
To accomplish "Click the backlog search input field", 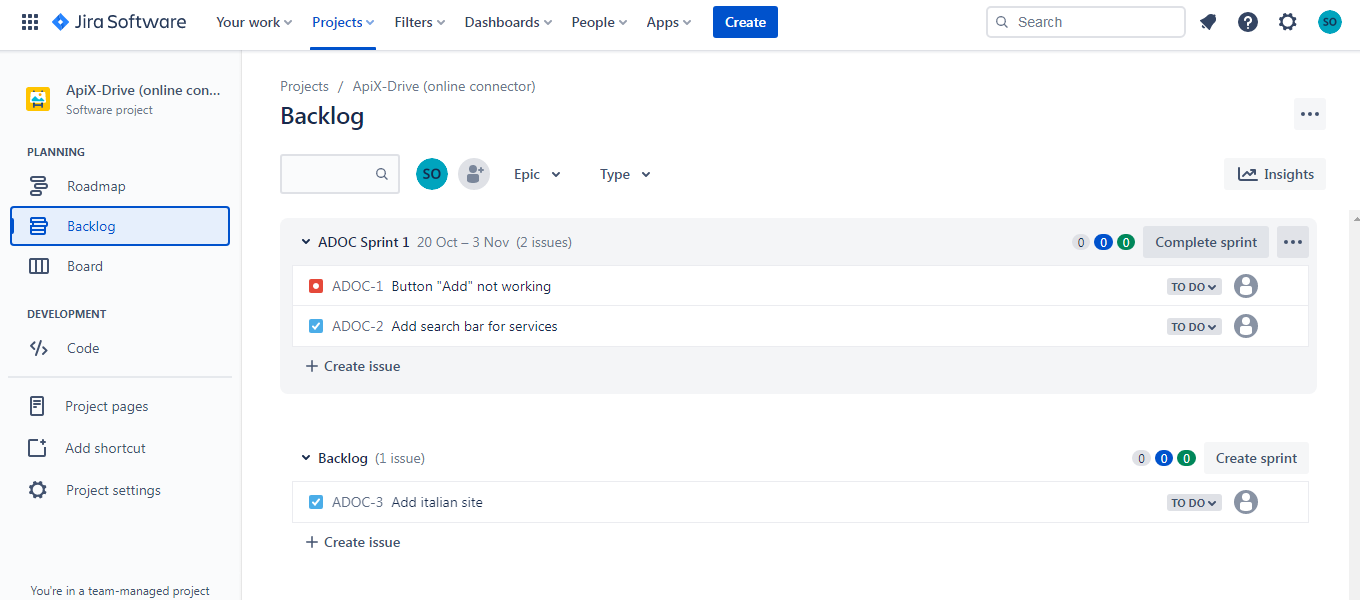I will [x=328, y=174].
